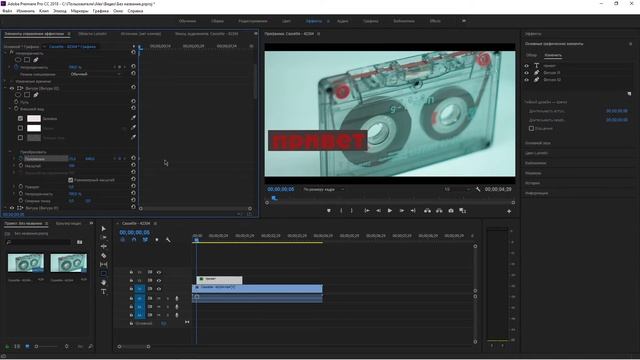Open the blend mode dropdown
This screenshot has width=640, height=360.
pos(96,74)
